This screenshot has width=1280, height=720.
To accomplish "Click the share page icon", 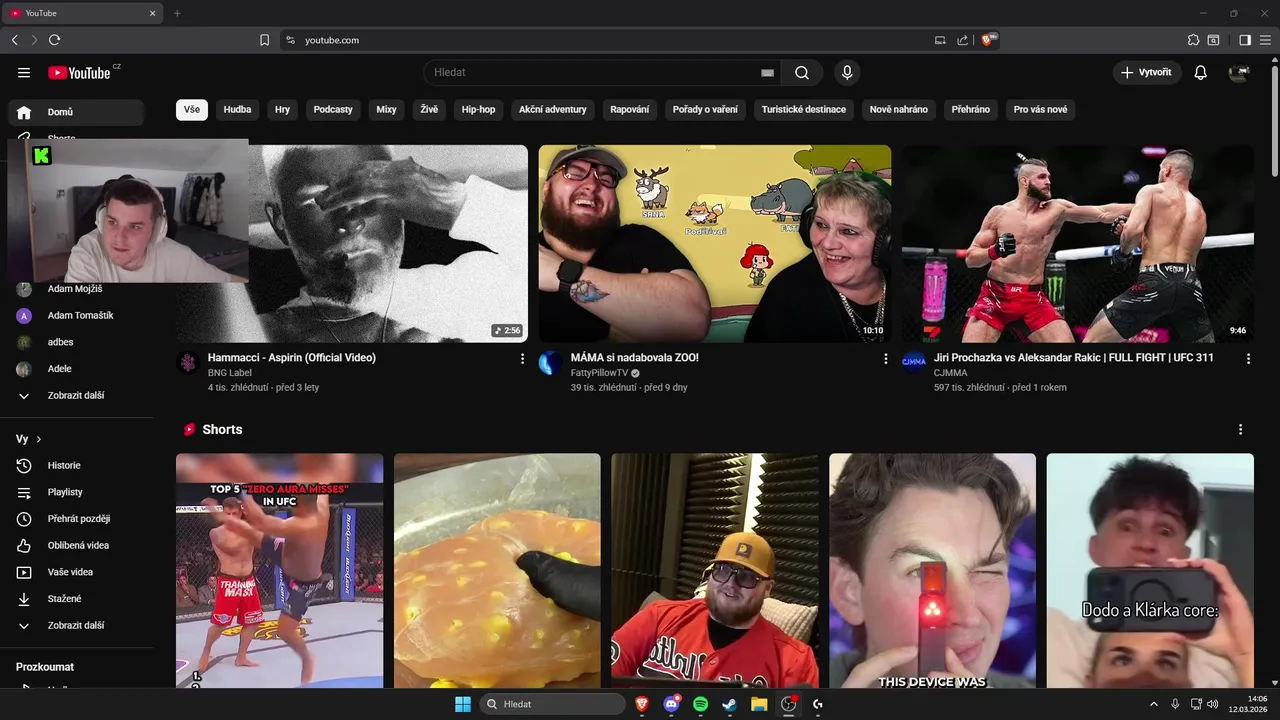I will coord(962,40).
